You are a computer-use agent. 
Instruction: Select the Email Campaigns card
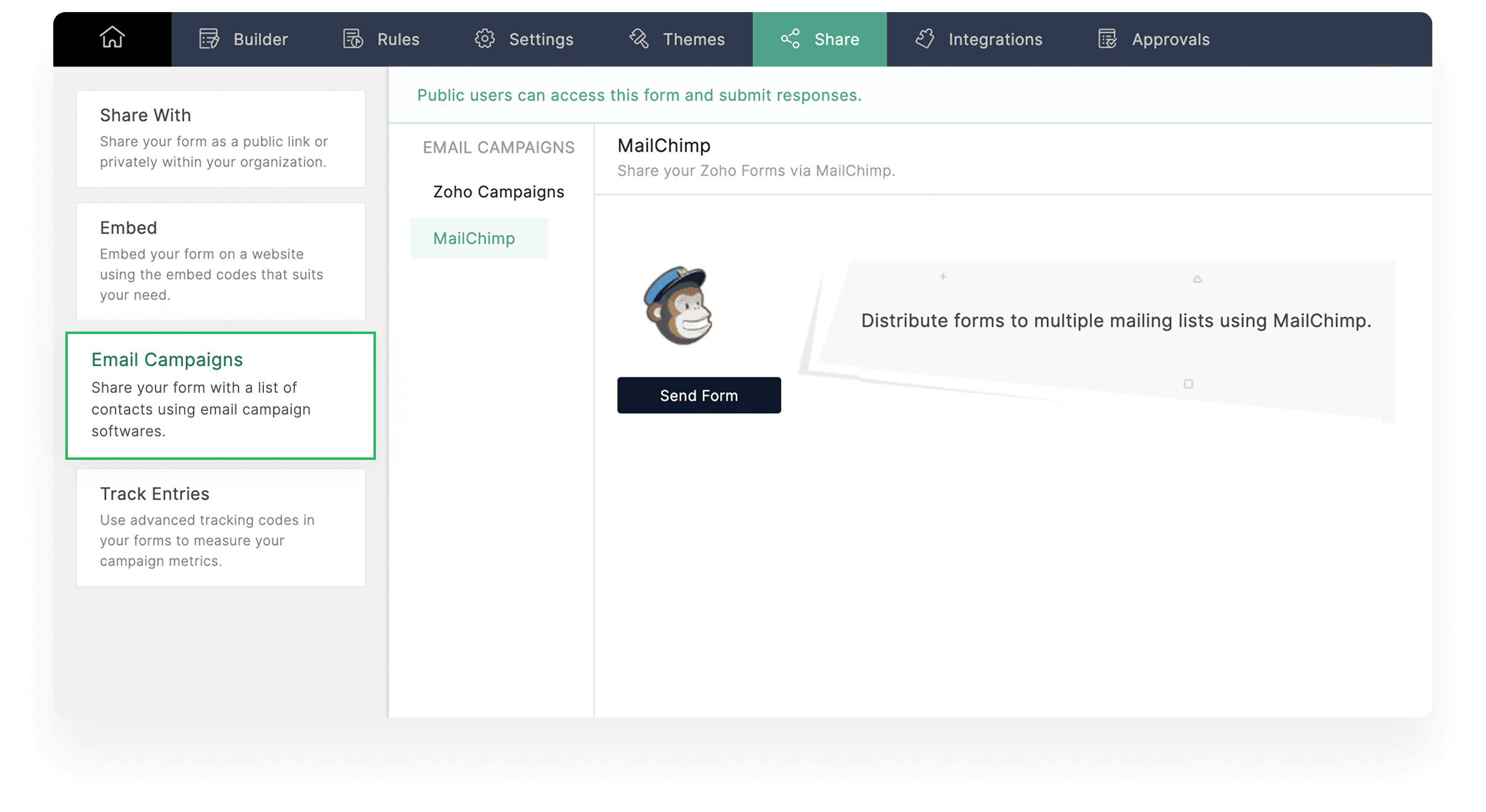click(221, 395)
